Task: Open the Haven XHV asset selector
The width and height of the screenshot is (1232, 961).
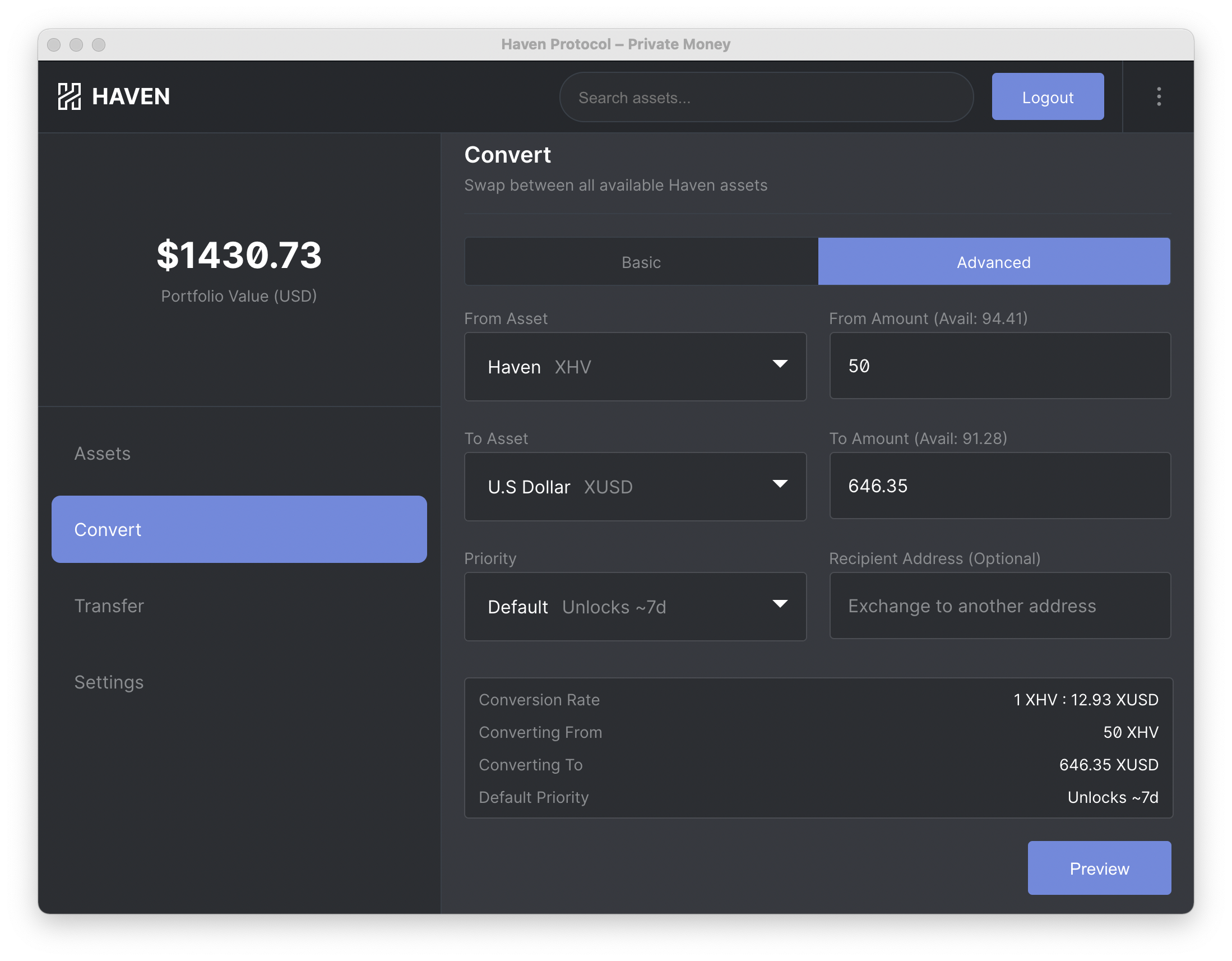Action: point(635,367)
